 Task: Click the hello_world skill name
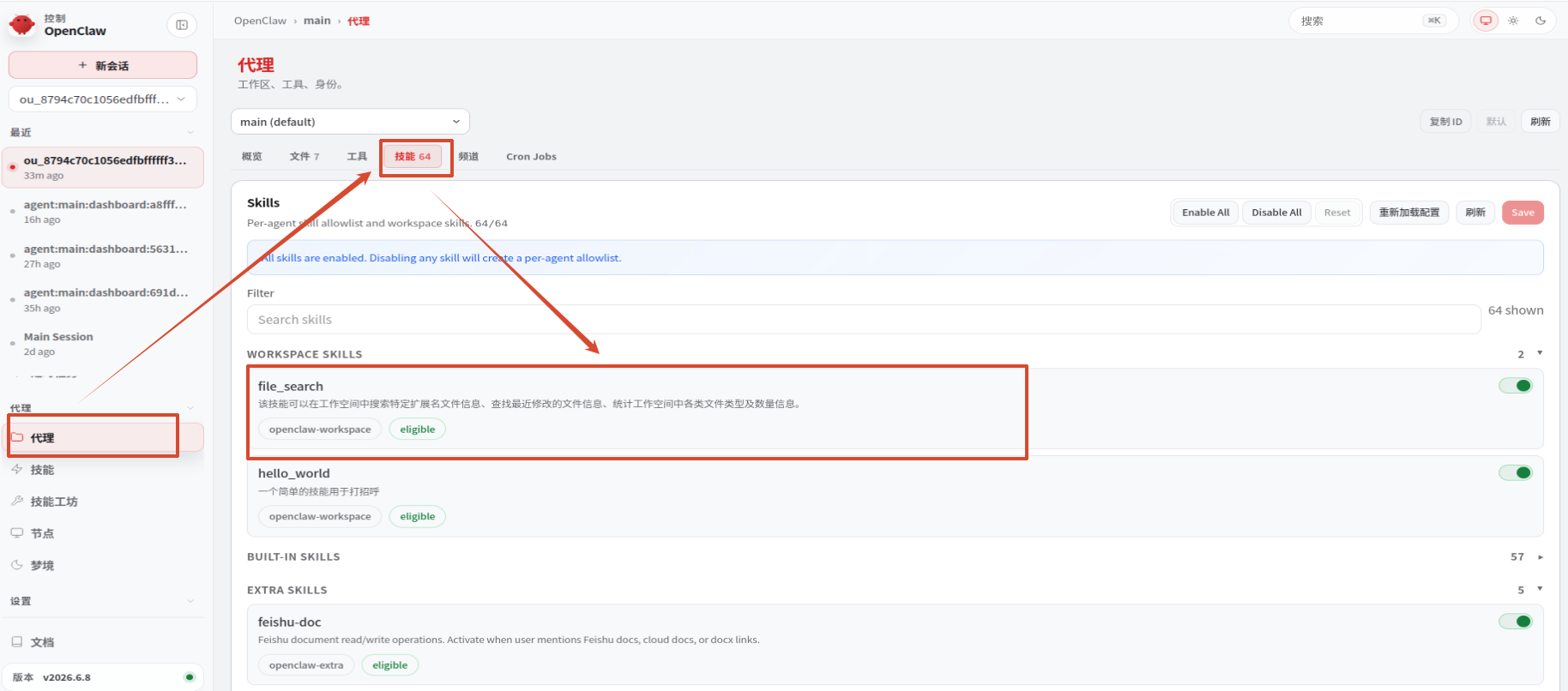click(x=294, y=473)
